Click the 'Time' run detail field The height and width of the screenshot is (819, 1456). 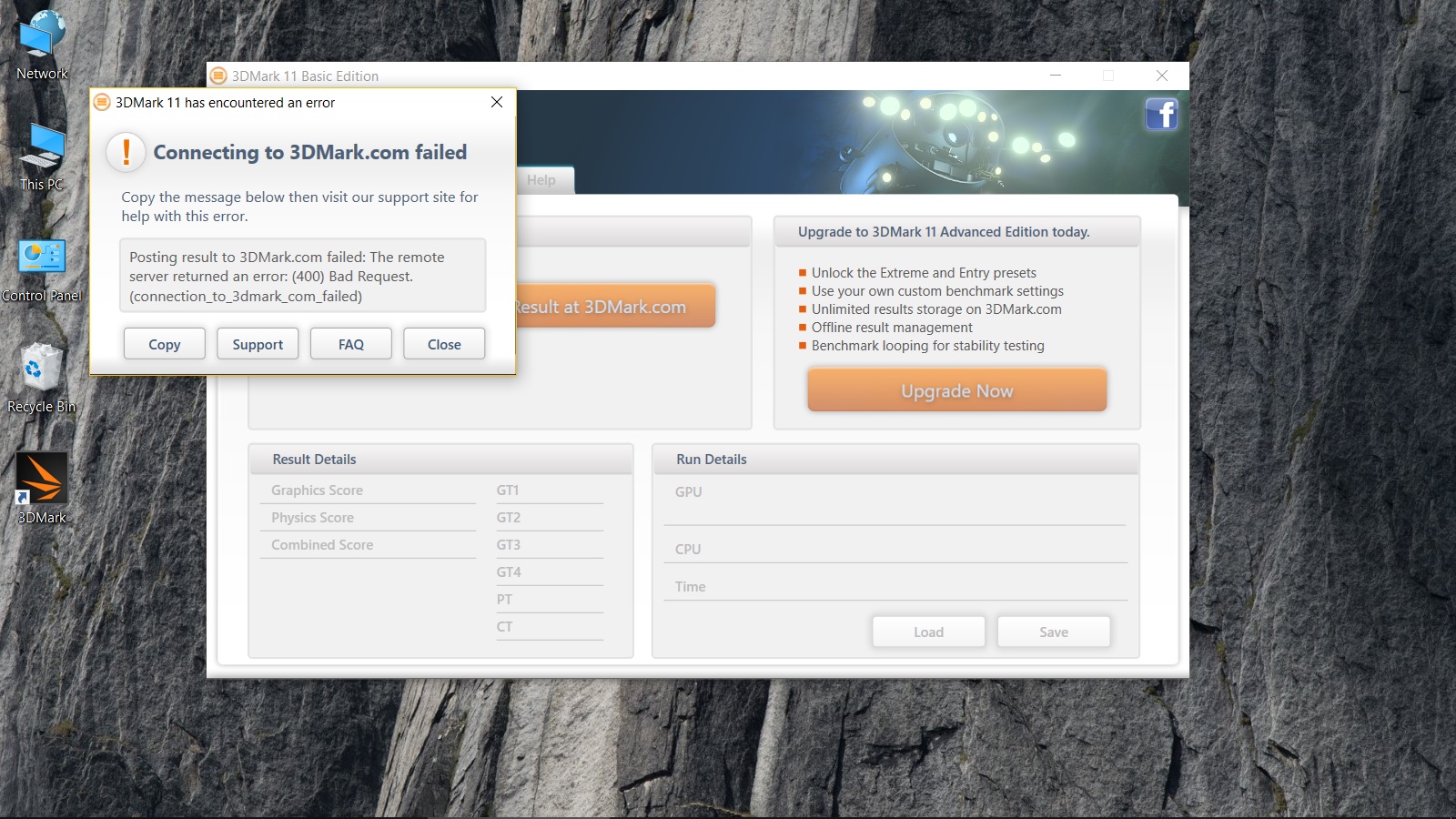[895, 586]
